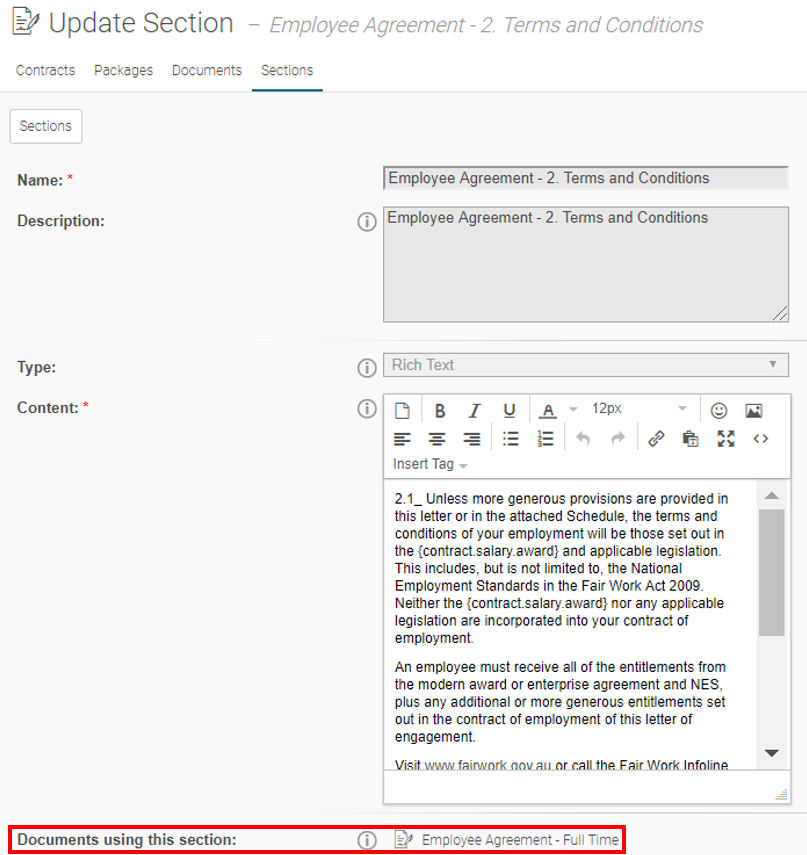Insert an emoji into the content

coord(719,409)
